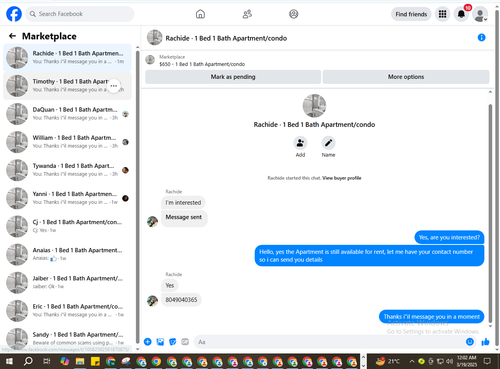Show conversation information icon
500x369 pixels.
(x=481, y=37)
